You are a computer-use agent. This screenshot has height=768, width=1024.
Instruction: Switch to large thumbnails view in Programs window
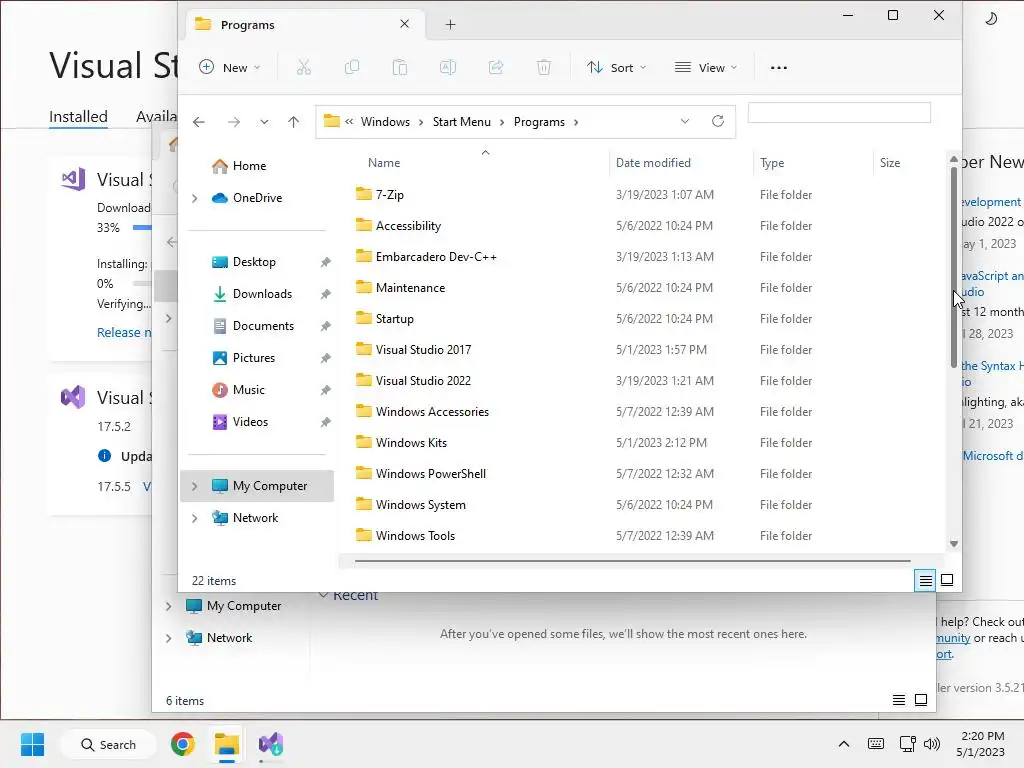pos(947,580)
